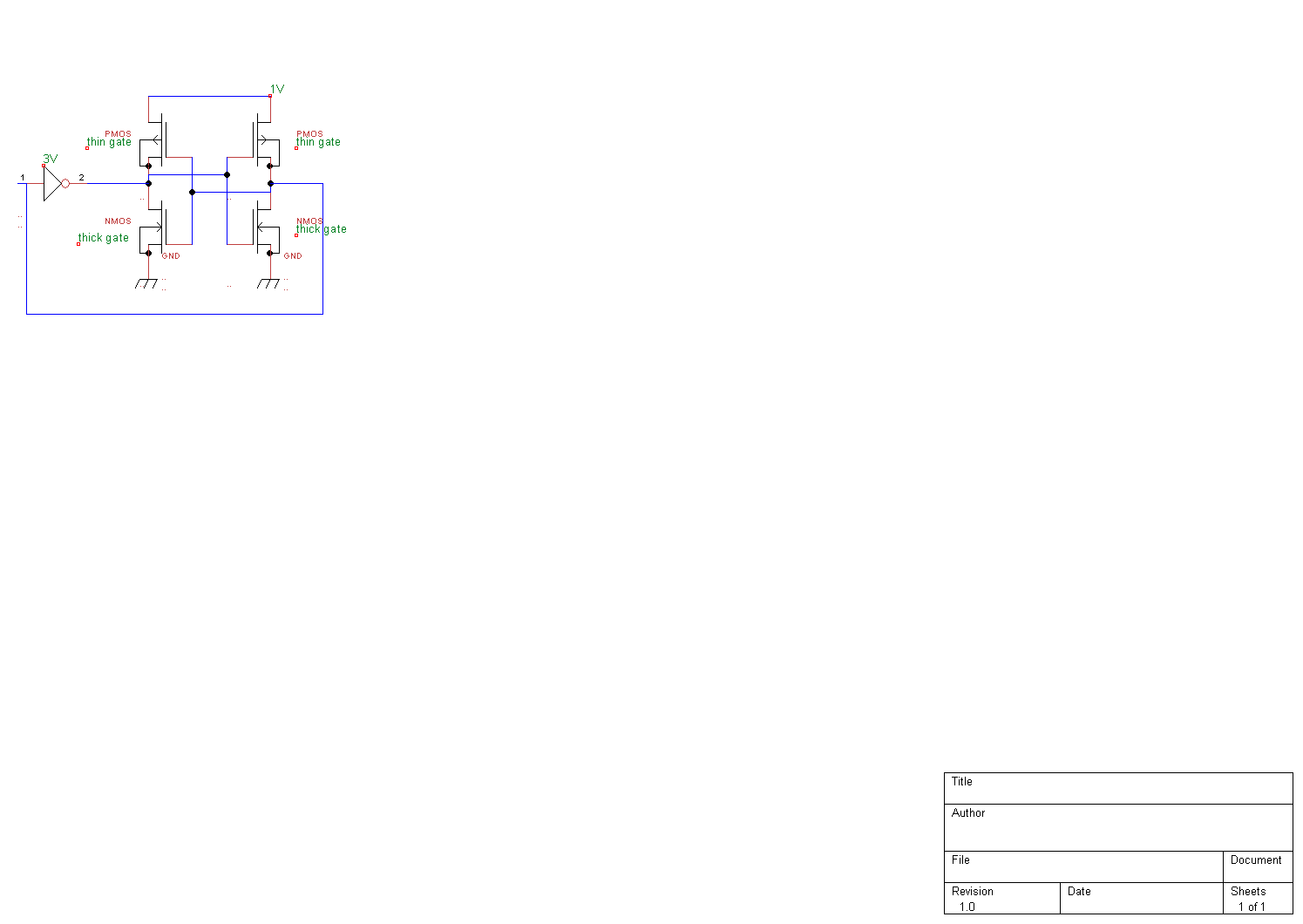The image size is (1303, 924).
Task: Select the inverter symbol labeled 3V
Action: click(x=54, y=183)
